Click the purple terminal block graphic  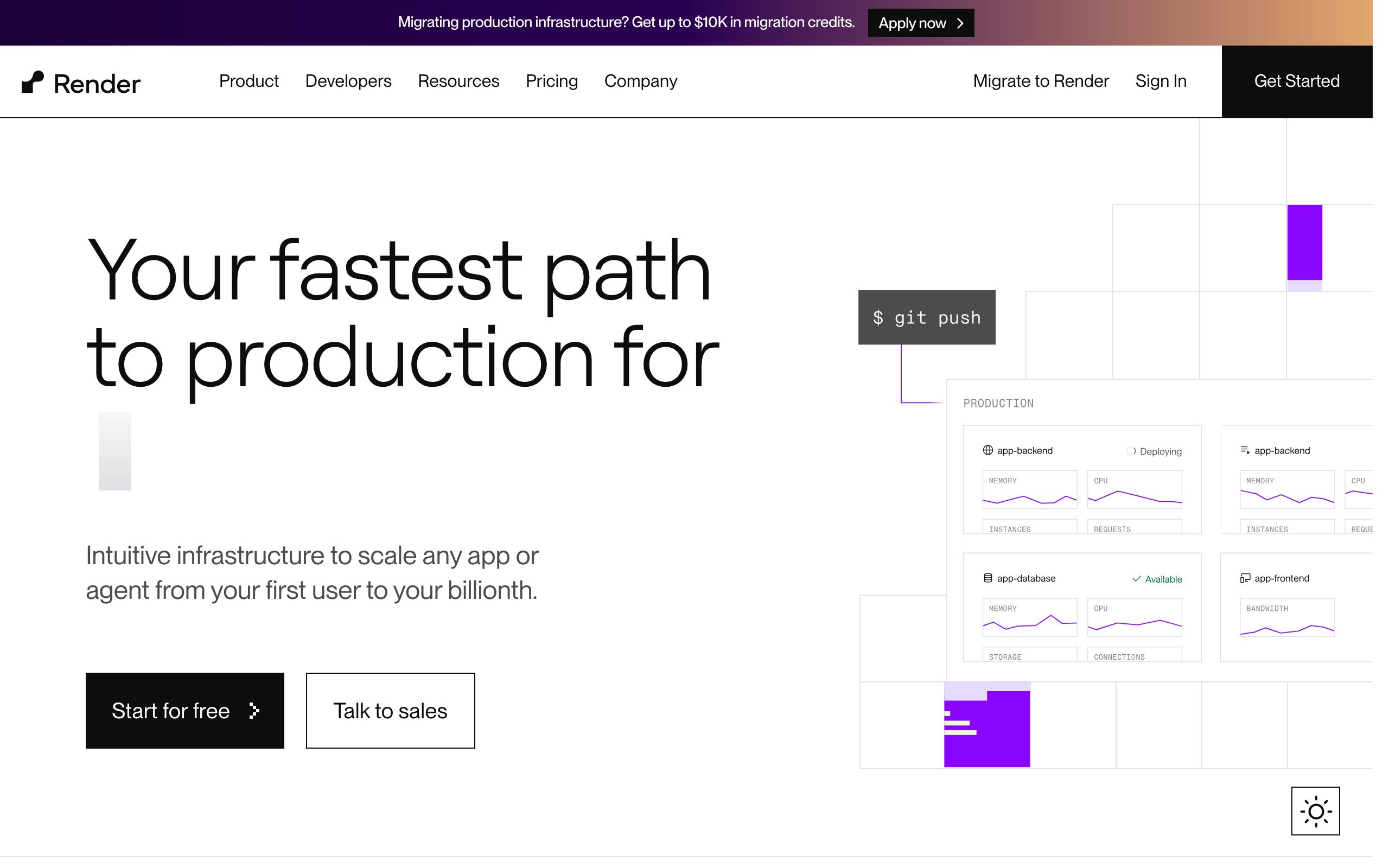click(986, 725)
